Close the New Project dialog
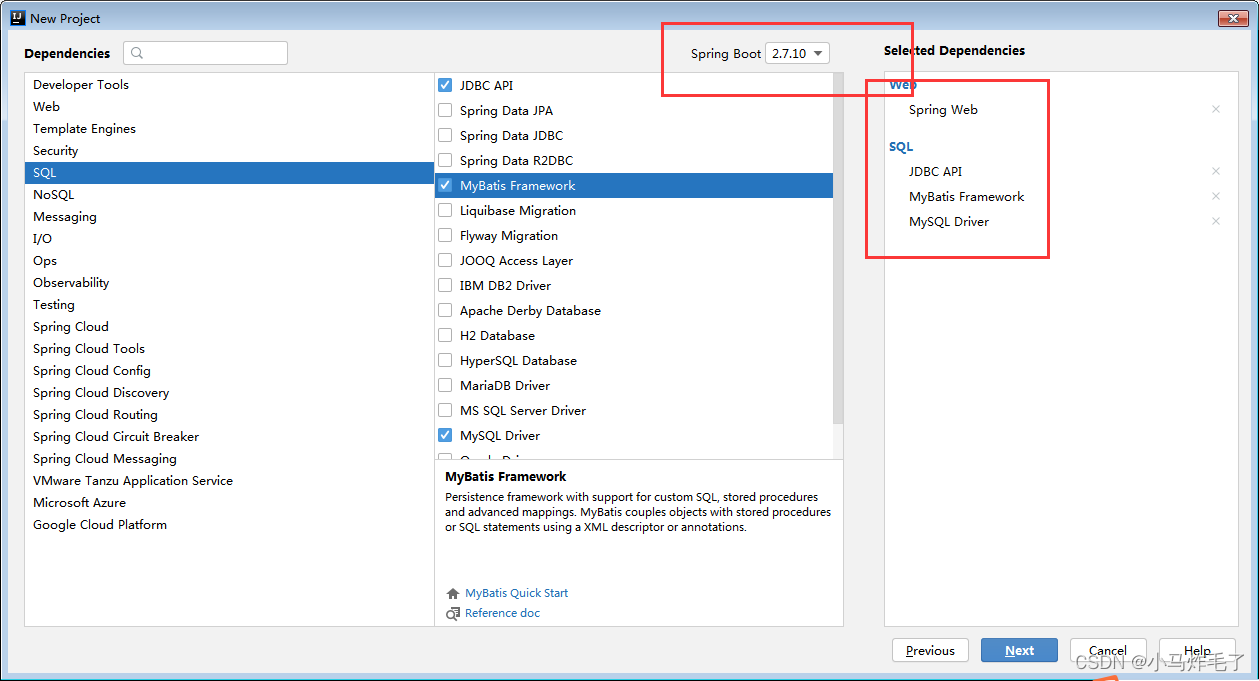Screen dimensions: 1259x681 tap(1232, 18)
